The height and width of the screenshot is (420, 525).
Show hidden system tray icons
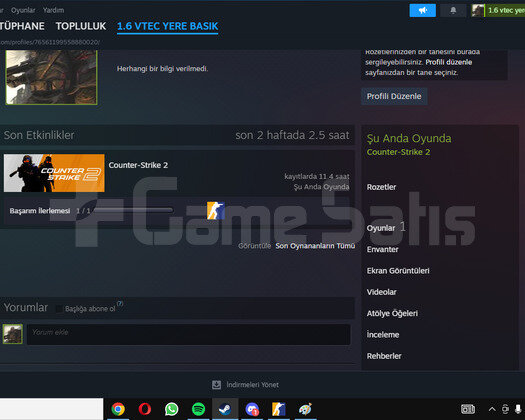(492, 409)
